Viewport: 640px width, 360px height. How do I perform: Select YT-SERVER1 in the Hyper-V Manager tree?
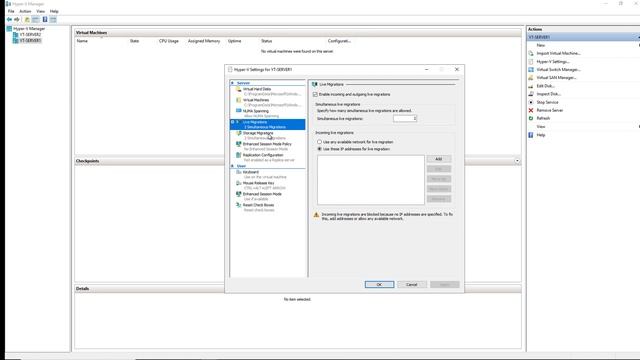30,40
